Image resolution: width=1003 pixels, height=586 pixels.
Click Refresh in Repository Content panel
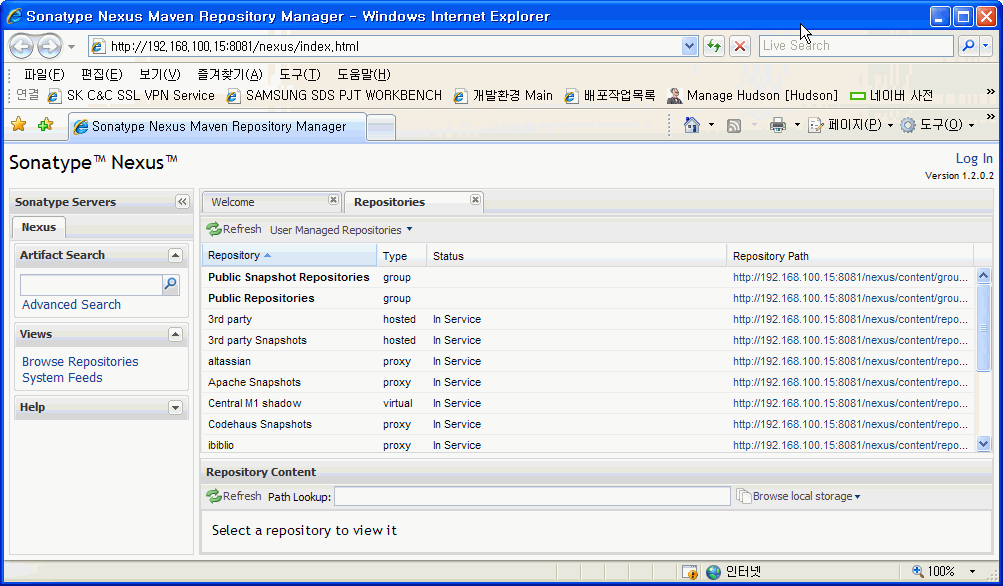pyautogui.click(x=234, y=496)
